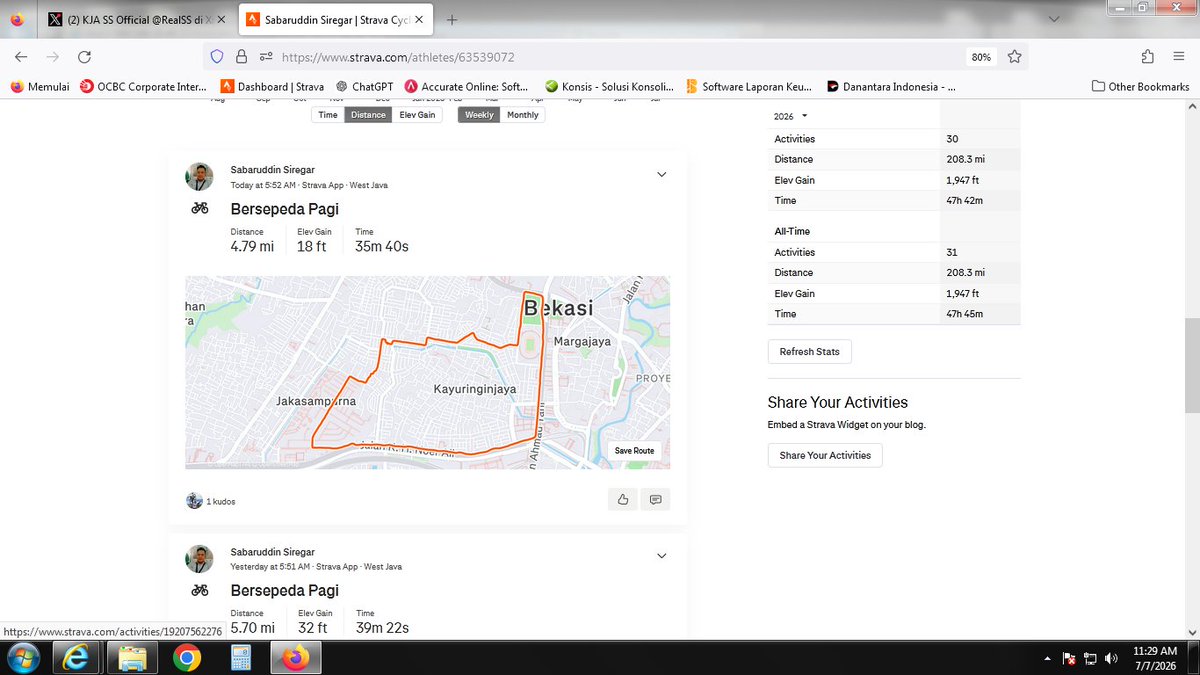1200x675 pixels.
Task: Give kudos with the thumbs-up icon
Action: 623,499
